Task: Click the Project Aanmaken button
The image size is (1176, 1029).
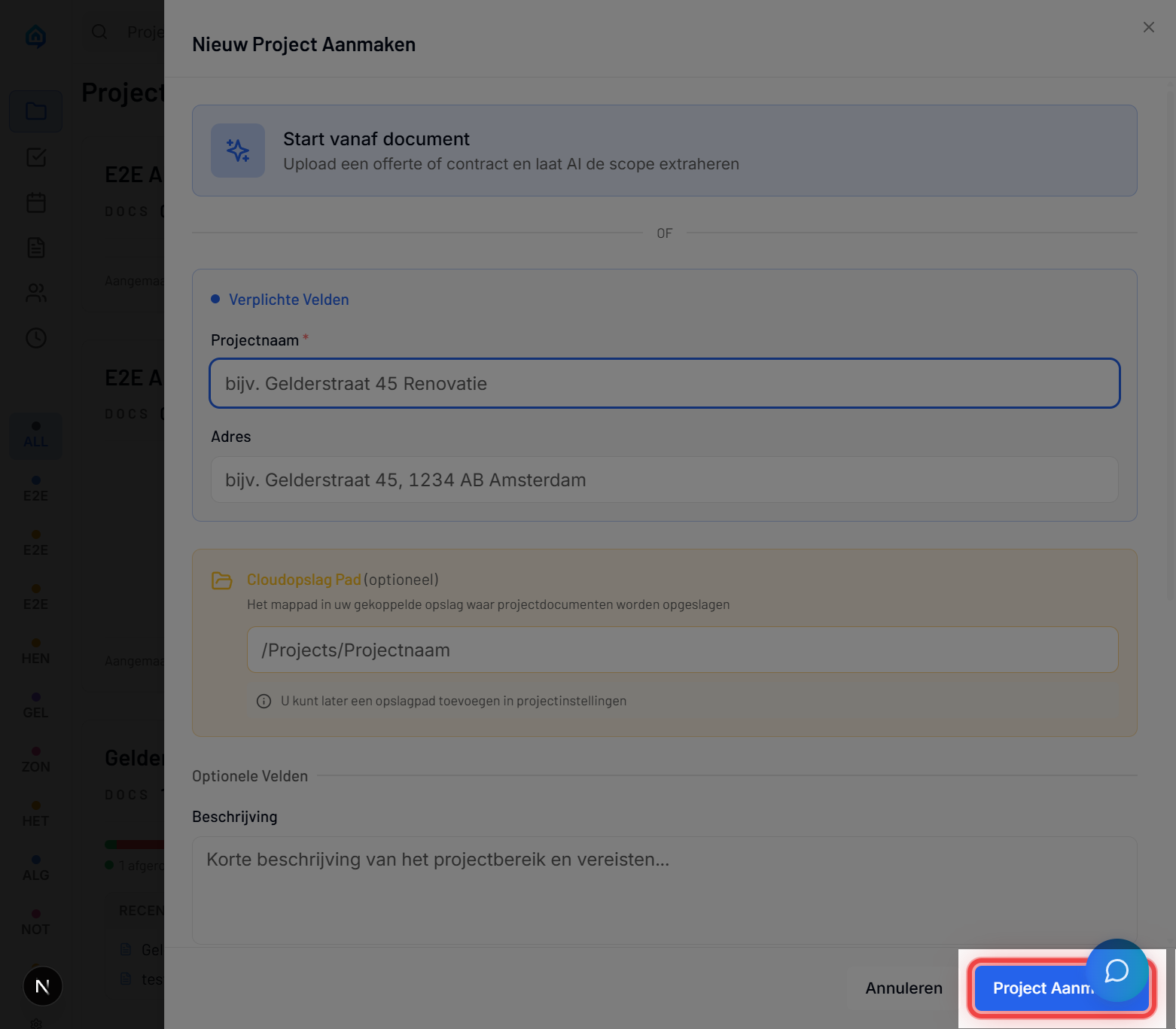Action: click(1031, 988)
